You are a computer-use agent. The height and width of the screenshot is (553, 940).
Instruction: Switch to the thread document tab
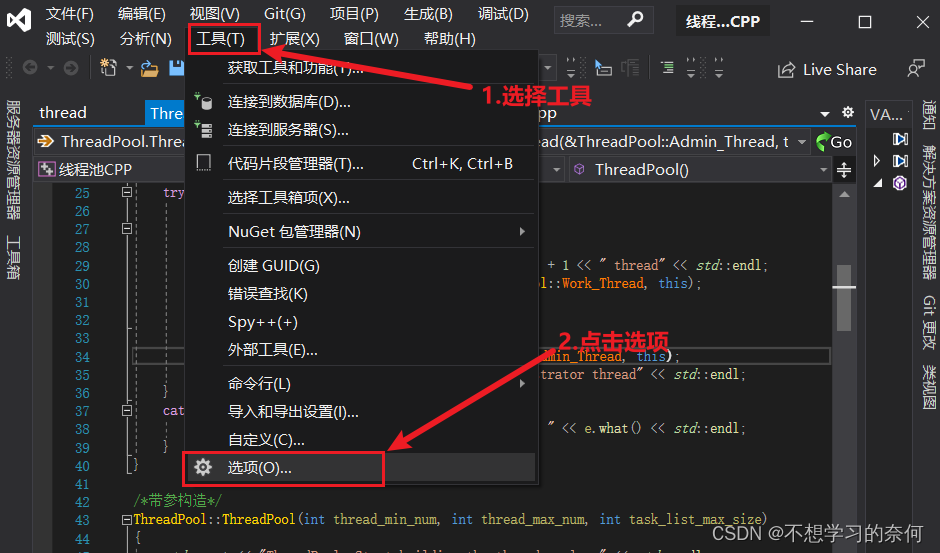(63, 113)
